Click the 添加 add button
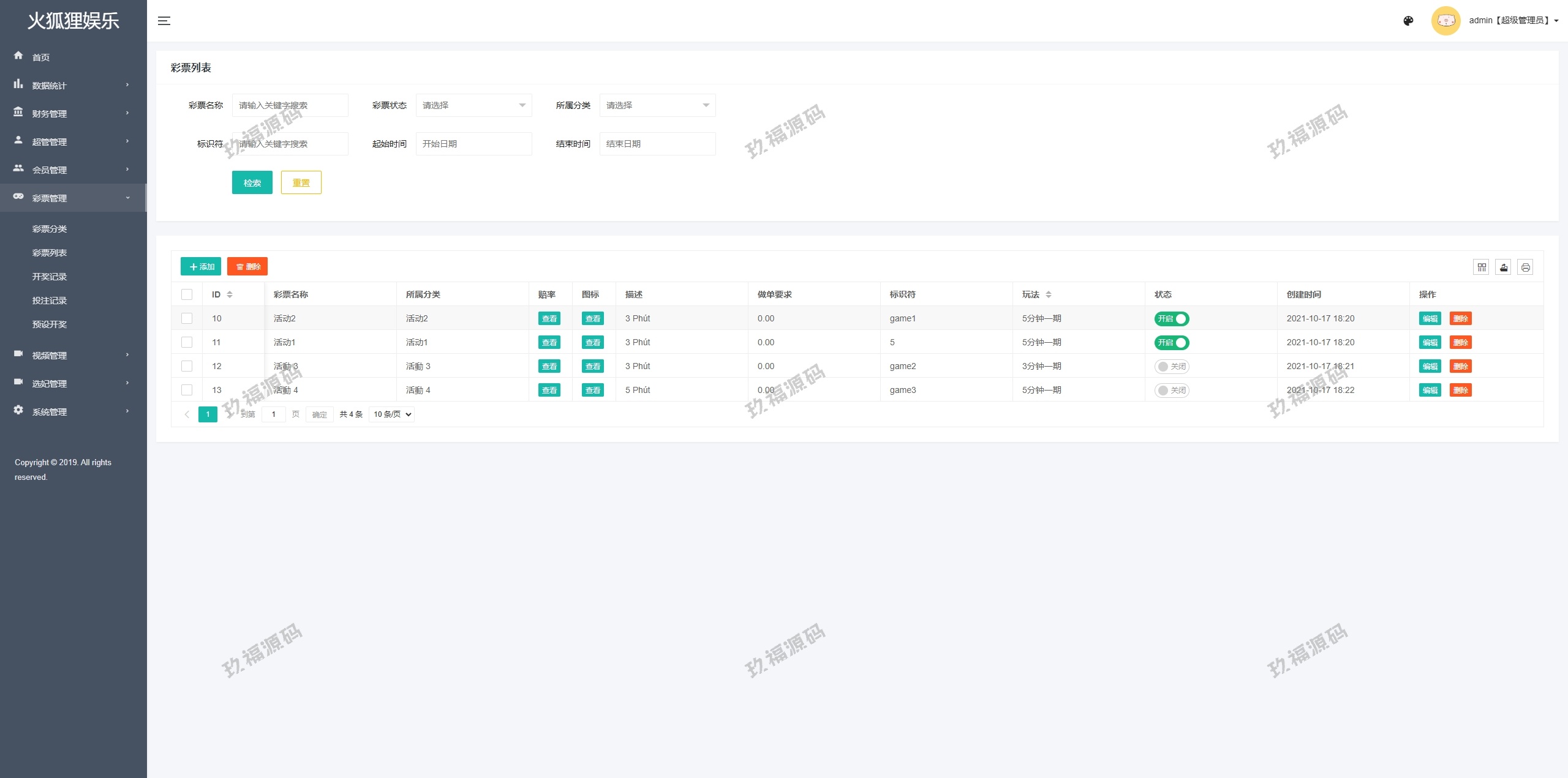This screenshot has height=778, width=1568. tap(201, 266)
